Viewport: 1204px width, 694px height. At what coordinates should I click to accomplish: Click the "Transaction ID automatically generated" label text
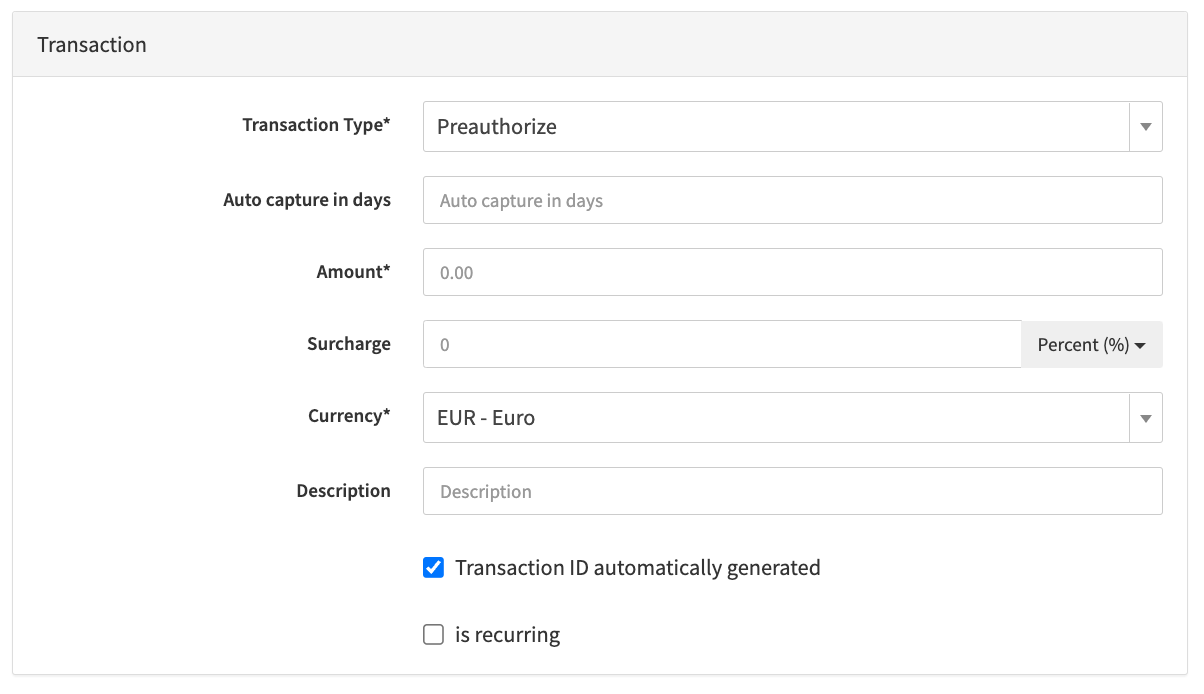[637, 568]
